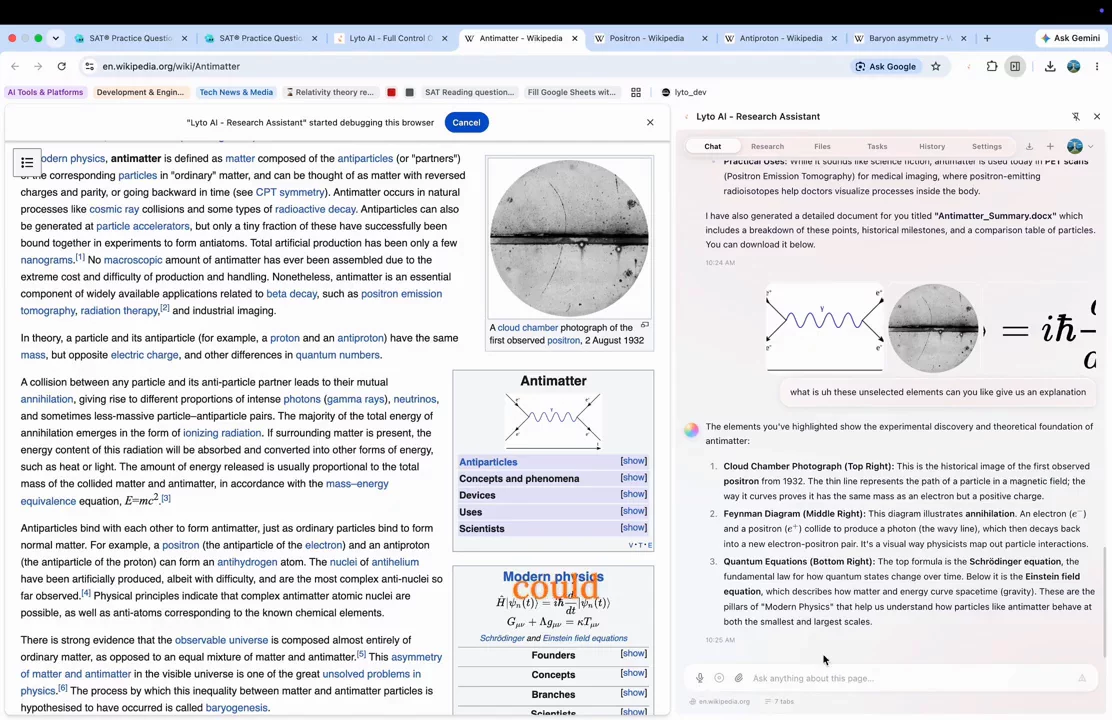Expand the Antimatter box's Scientists row
The width and height of the screenshot is (1112, 720).
[633, 528]
